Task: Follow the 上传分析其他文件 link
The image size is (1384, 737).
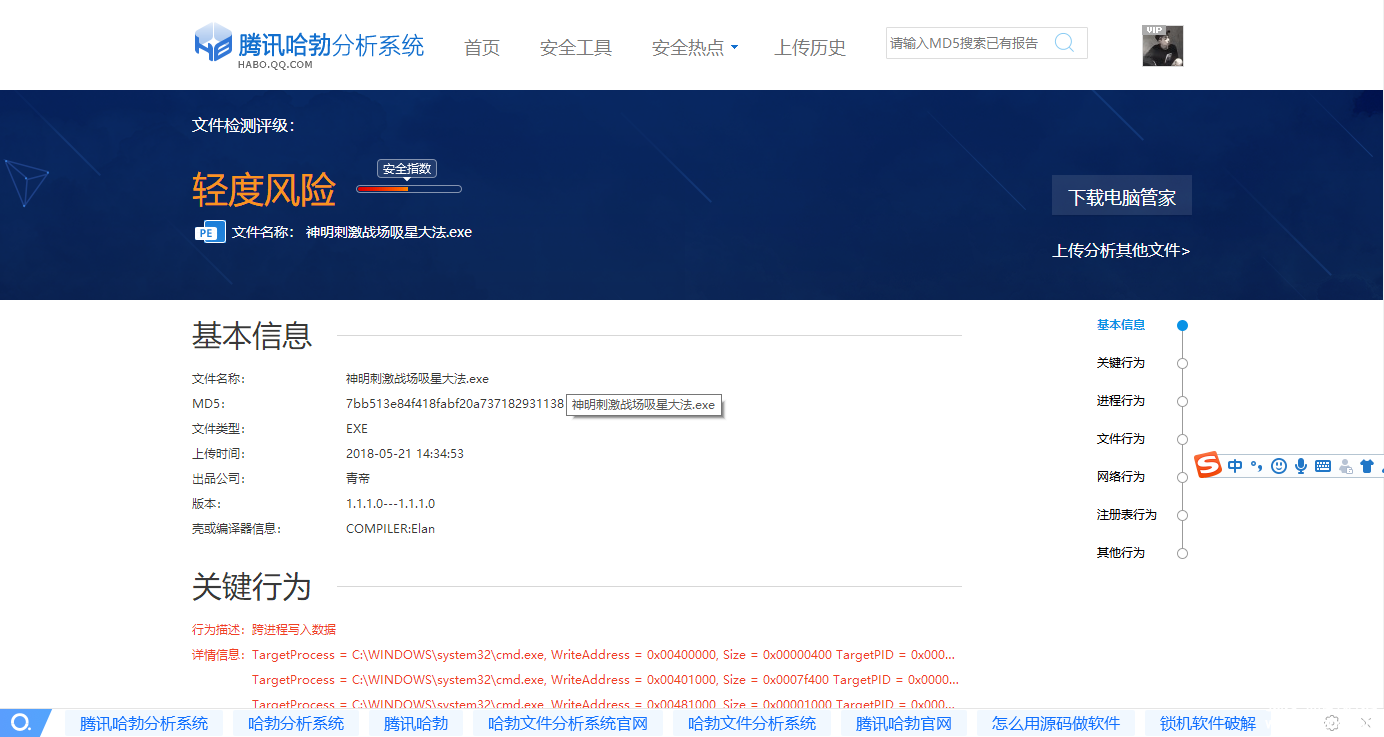Action: (1121, 250)
